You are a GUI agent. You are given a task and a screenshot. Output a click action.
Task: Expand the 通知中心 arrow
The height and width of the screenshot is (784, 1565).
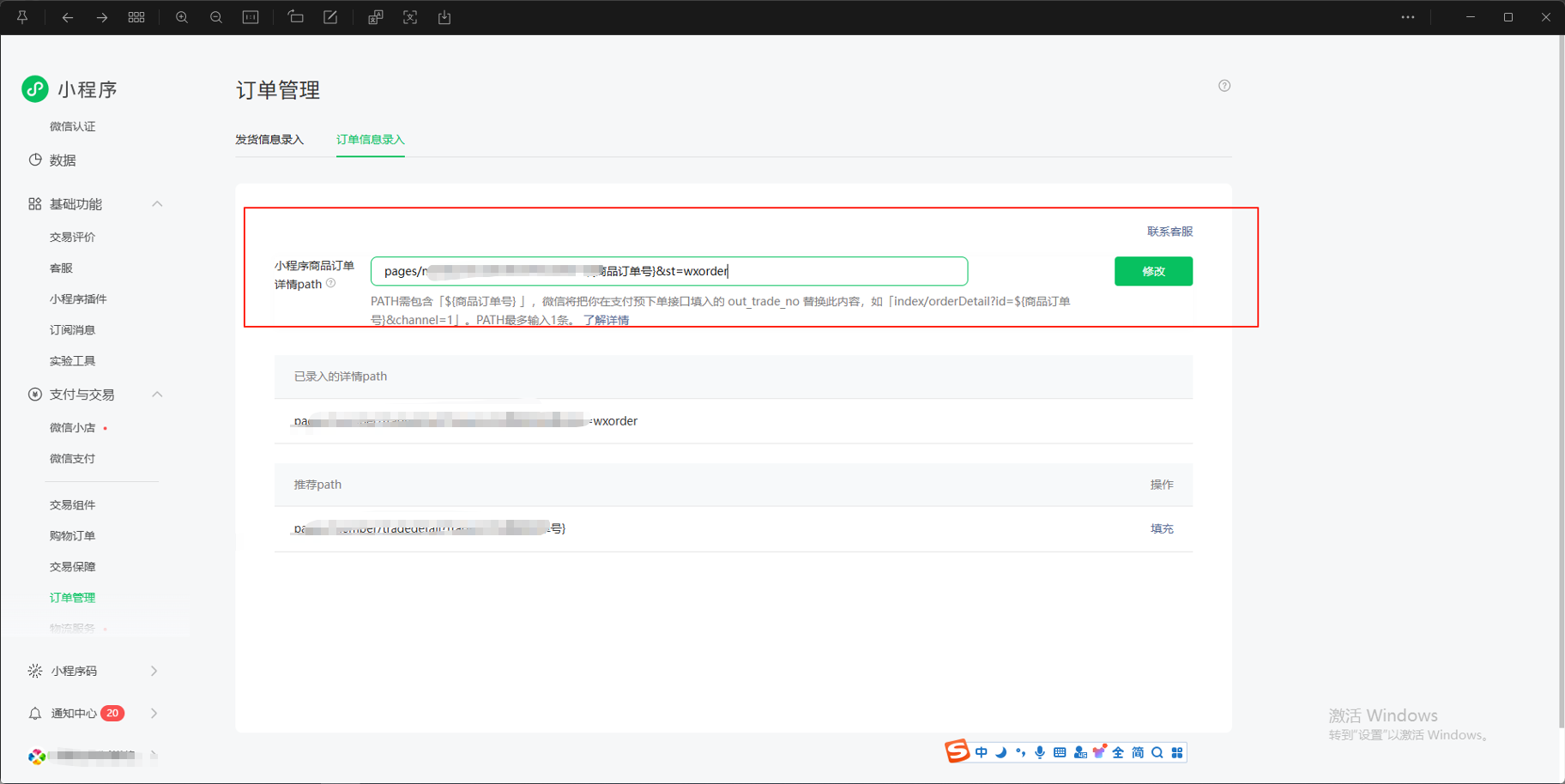(x=154, y=713)
